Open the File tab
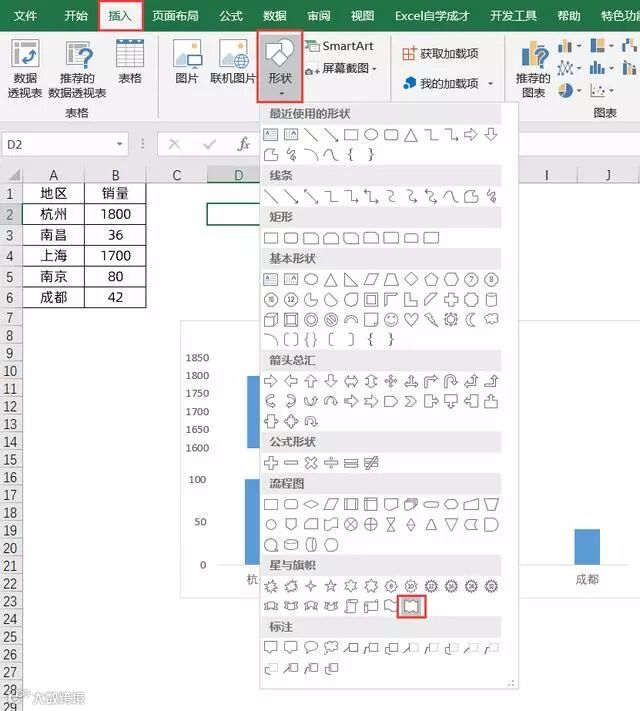640x711 pixels. tap(25, 16)
